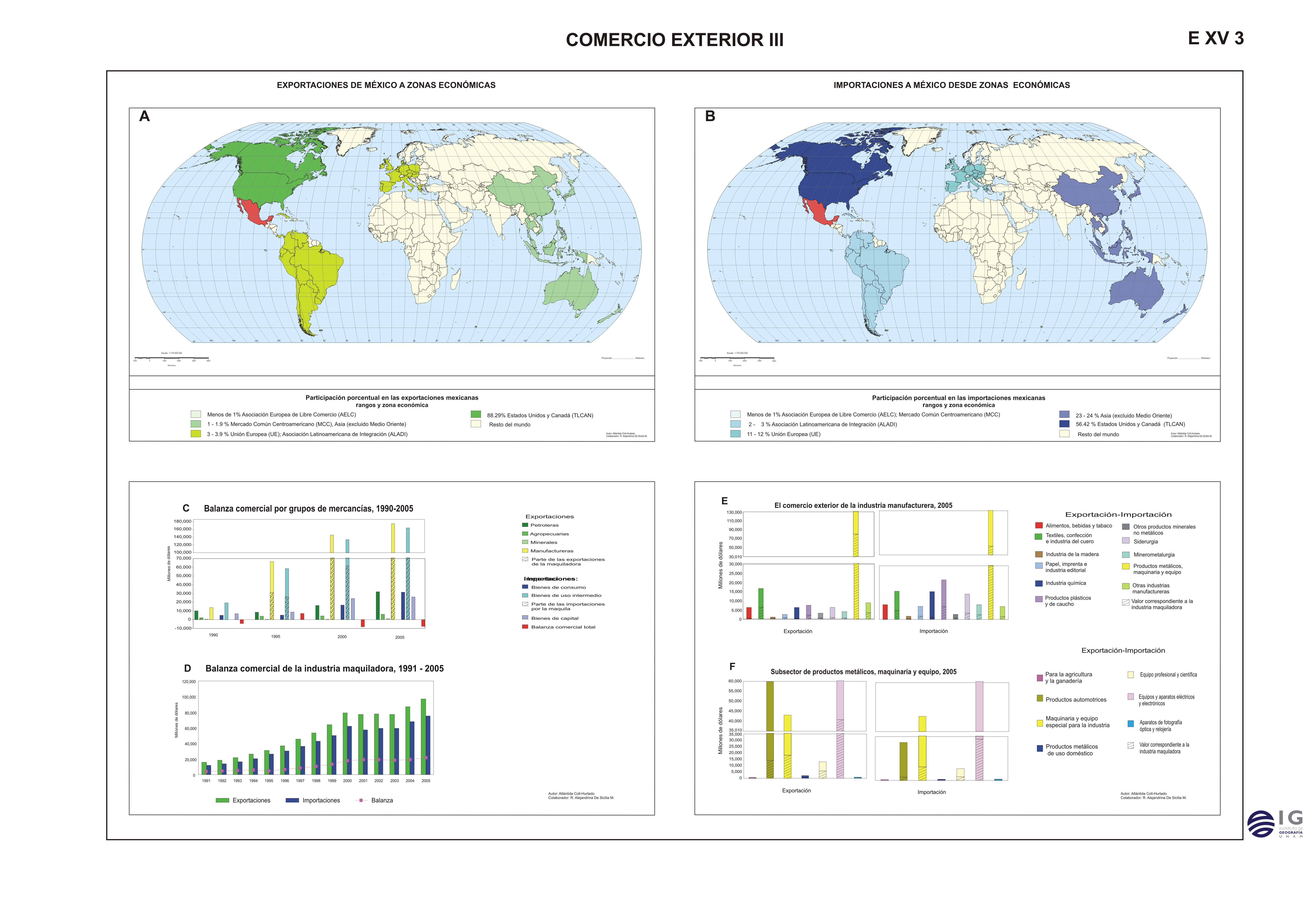Click the chart F title Subsector de productos metálicos
The height and width of the screenshot is (924, 1309).
pos(863,672)
